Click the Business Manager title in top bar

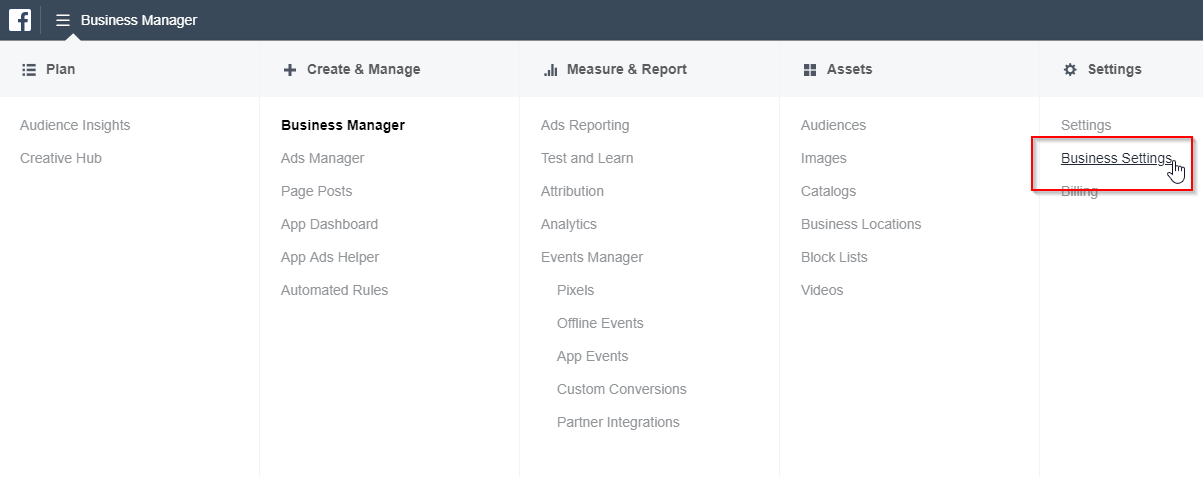pos(139,20)
